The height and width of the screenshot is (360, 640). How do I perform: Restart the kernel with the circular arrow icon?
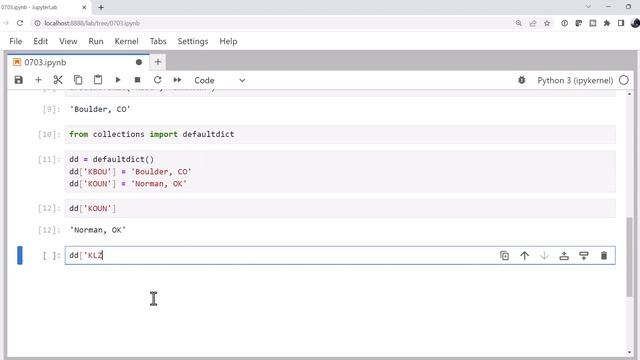[x=158, y=80]
